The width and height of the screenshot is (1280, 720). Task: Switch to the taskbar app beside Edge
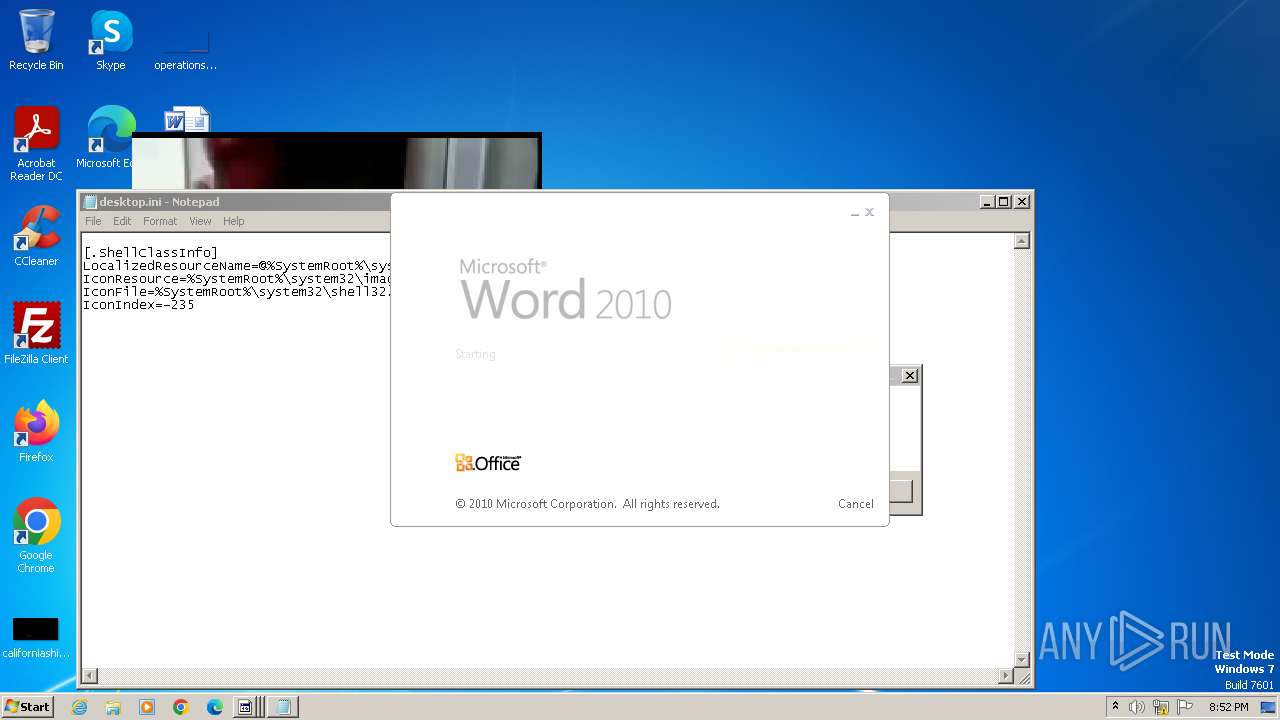pyautogui.click(x=245, y=707)
